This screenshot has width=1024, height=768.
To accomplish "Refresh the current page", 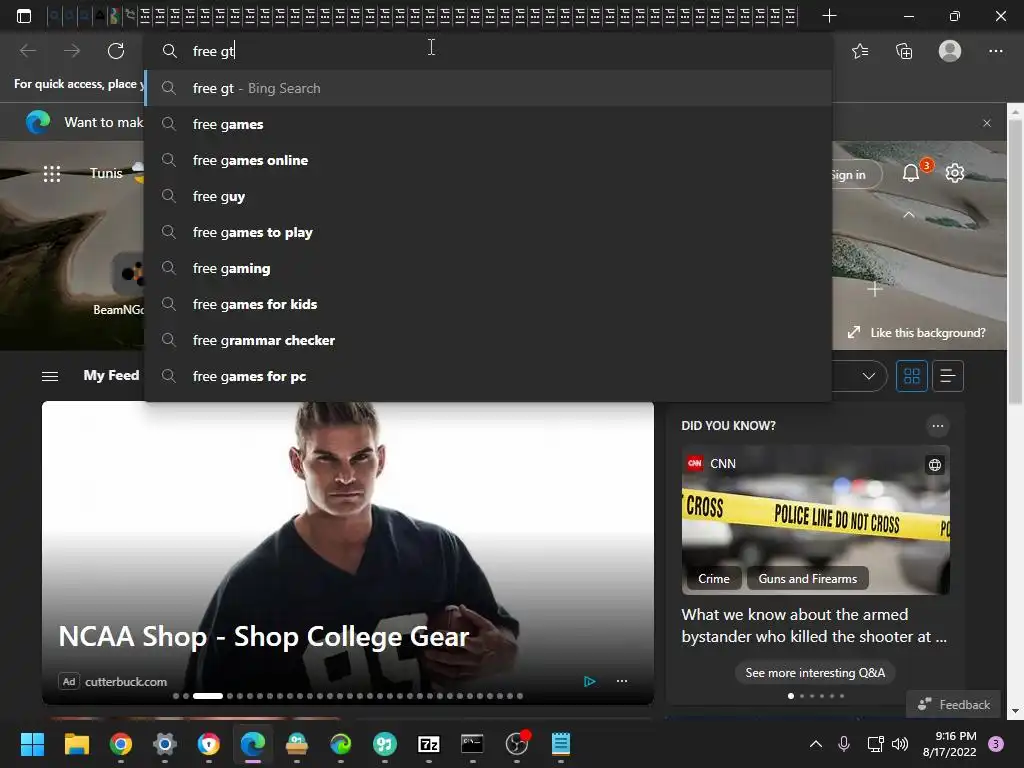I will [x=116, y=51].
